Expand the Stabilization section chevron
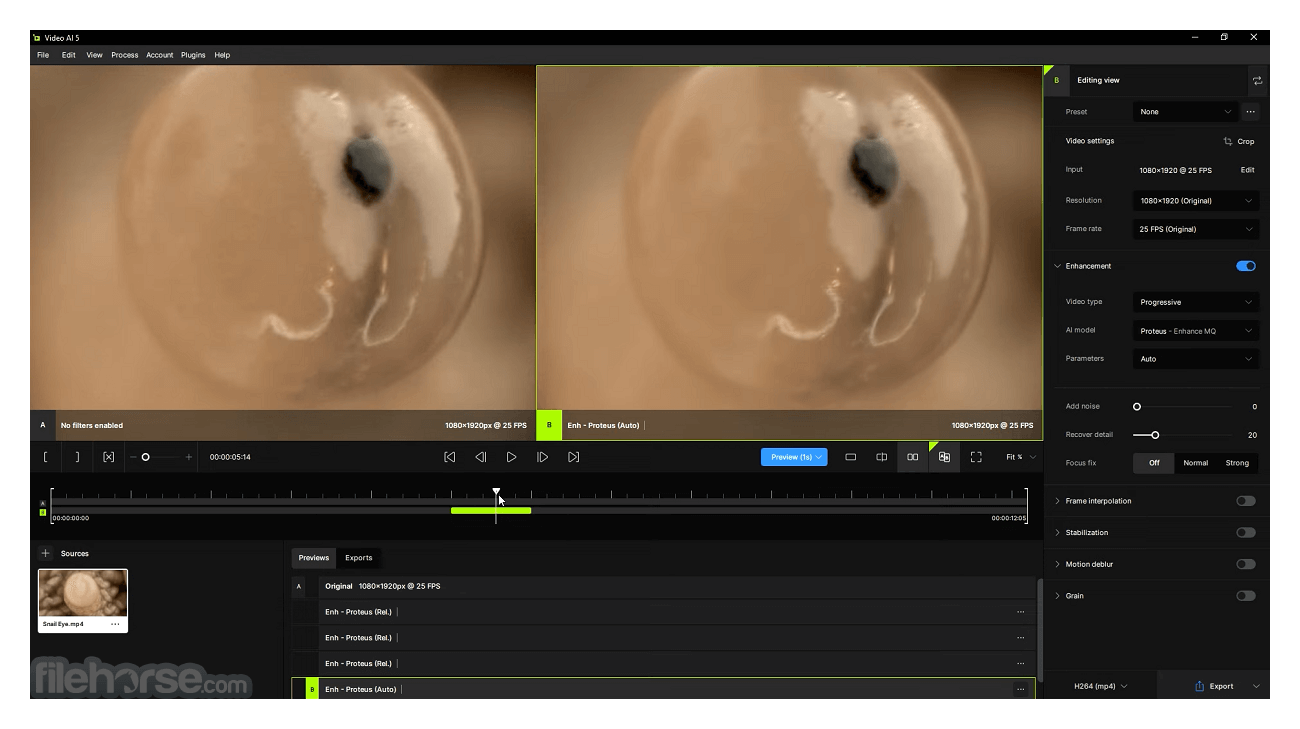 pyautogui.click(x=1057, y=533)
